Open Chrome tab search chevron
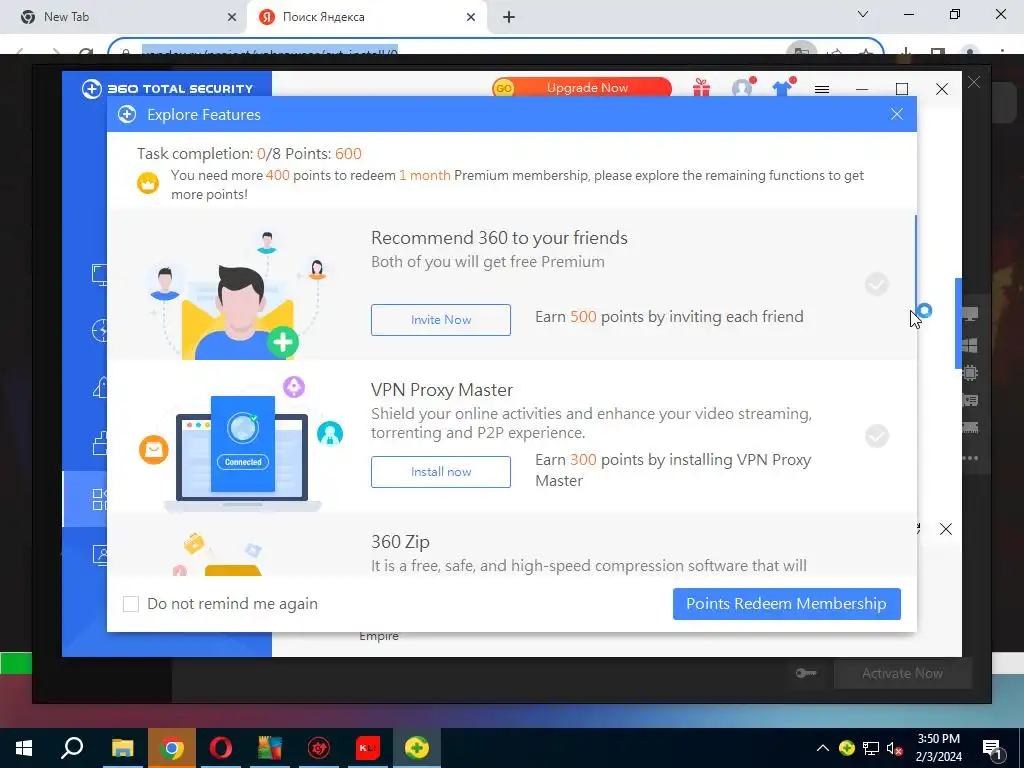 pos(863,14)
